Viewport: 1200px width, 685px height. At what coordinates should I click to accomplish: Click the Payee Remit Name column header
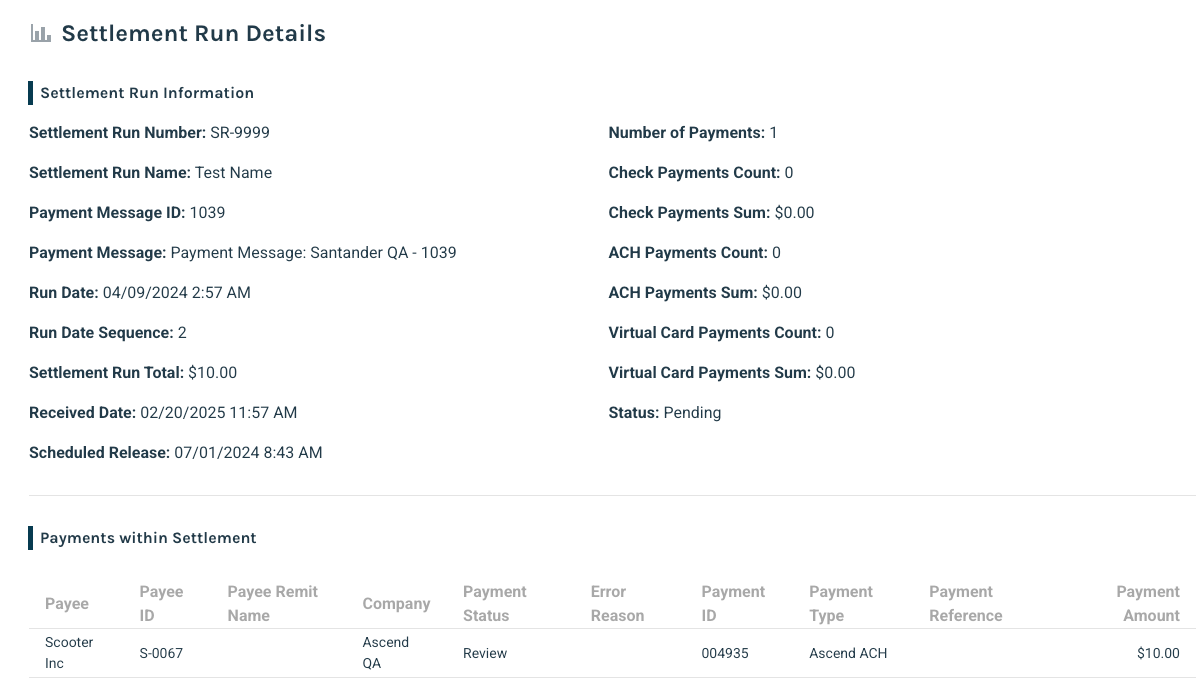click(x=272, y=604)
